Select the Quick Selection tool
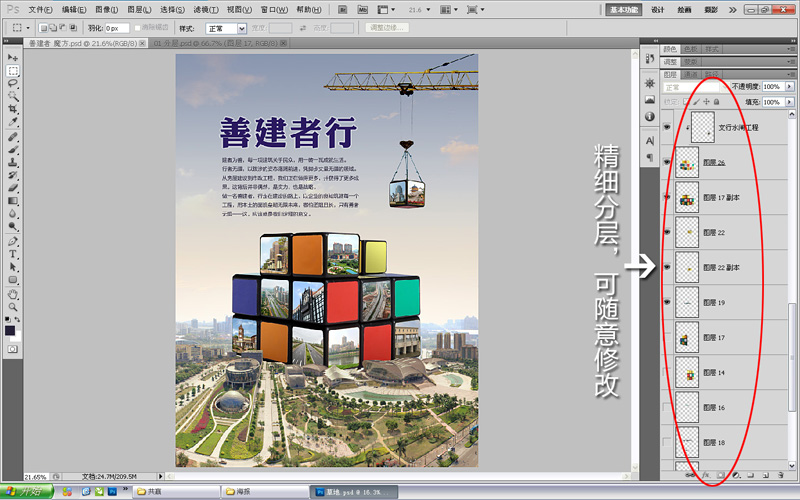 pos(13,96)
